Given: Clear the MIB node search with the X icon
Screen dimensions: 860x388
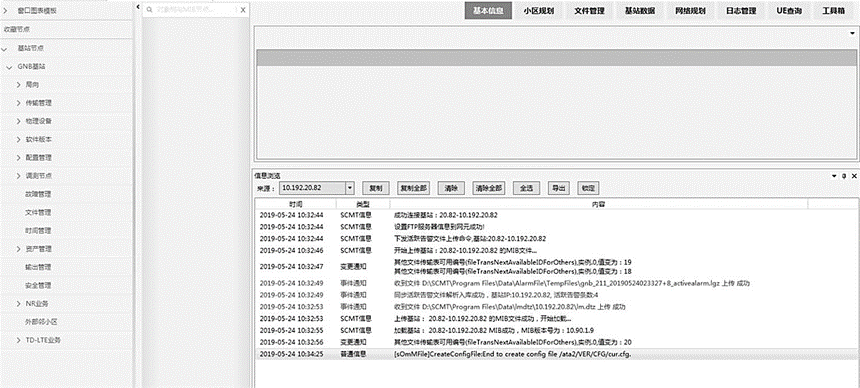Looking at the screenshot, I should [x=243, y=9].
